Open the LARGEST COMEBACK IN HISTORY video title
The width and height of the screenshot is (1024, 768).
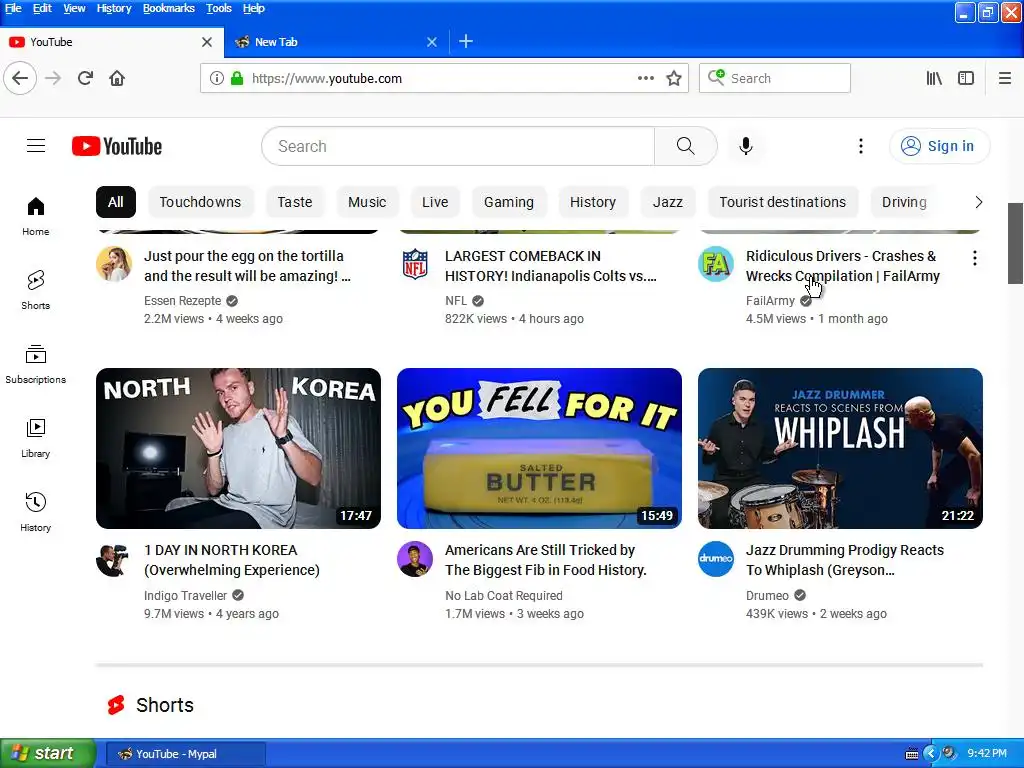click(551, 266)
